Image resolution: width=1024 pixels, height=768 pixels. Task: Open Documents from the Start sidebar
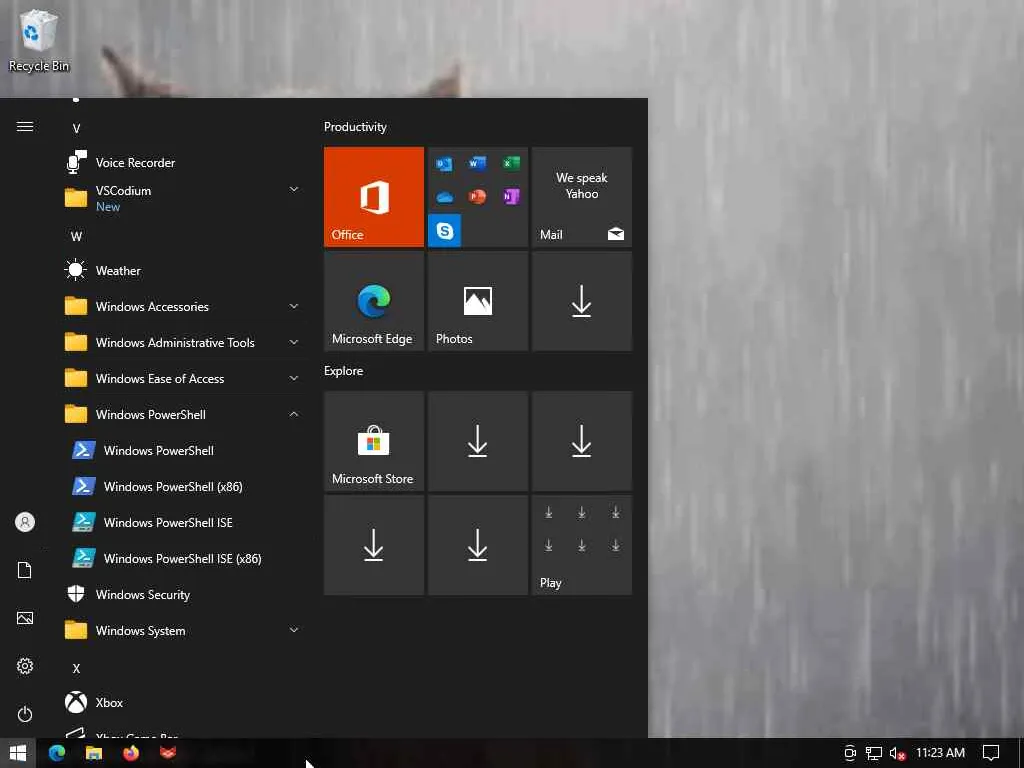pyautogui.click(x=25, y=570)
